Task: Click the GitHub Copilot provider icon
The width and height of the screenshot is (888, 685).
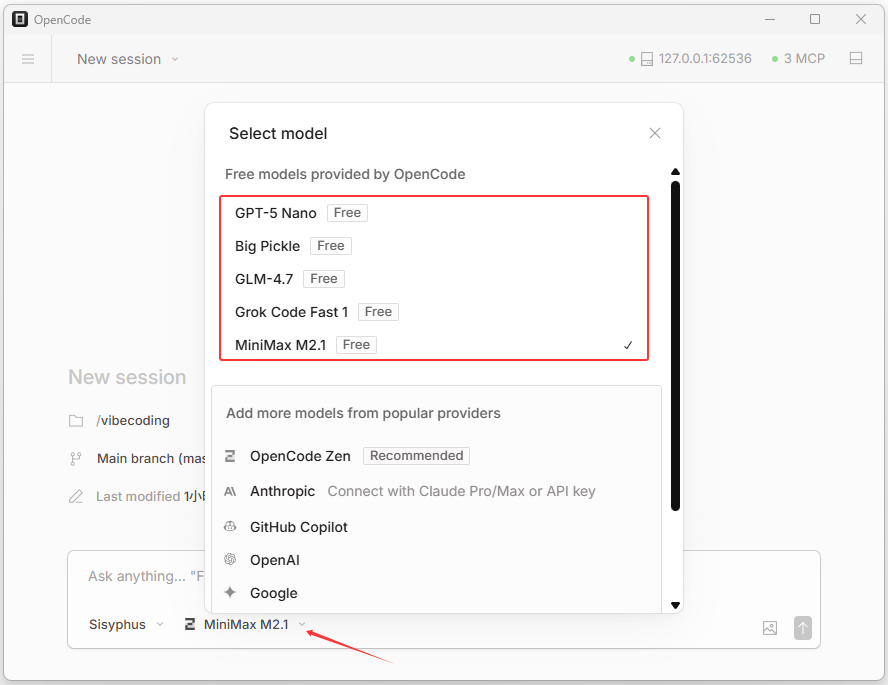Action: pos(230,527)
